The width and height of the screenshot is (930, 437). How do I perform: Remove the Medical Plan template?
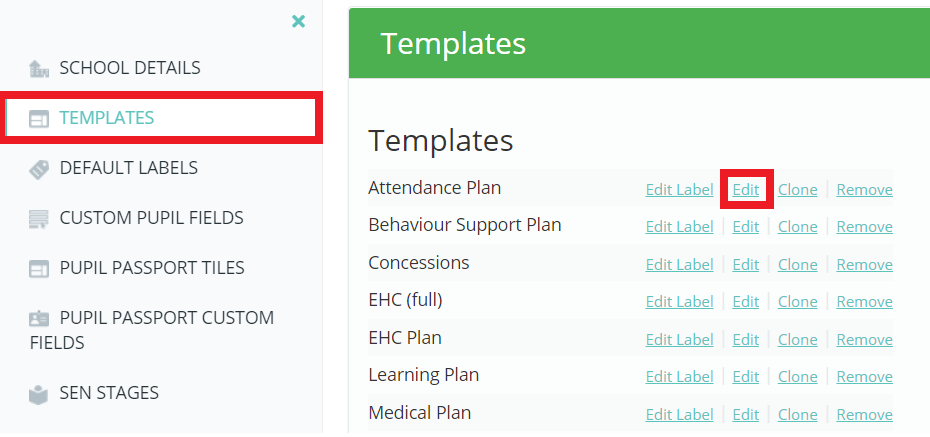(864, 414)
